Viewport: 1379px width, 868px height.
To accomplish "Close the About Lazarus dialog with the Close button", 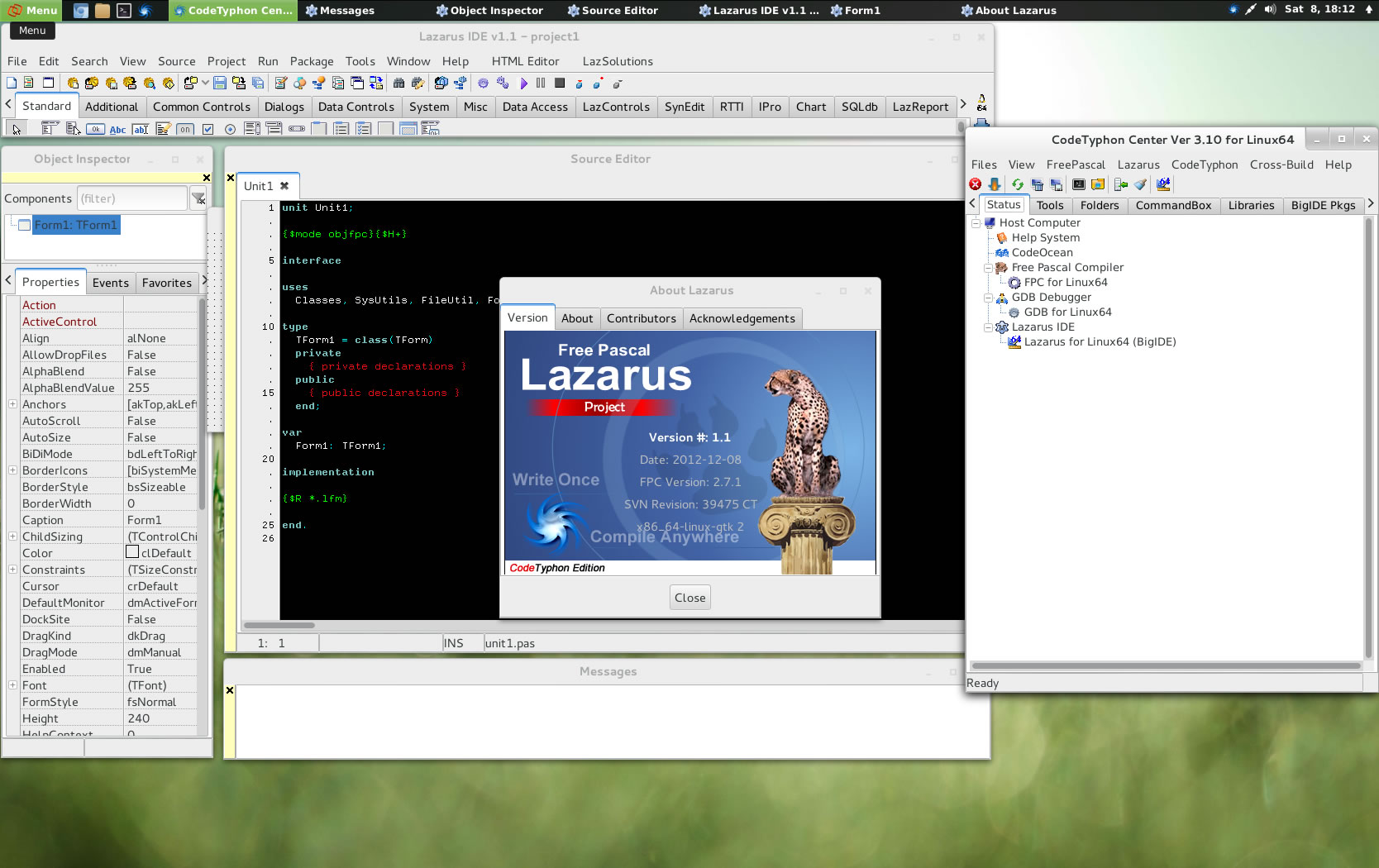I will 690,598.
